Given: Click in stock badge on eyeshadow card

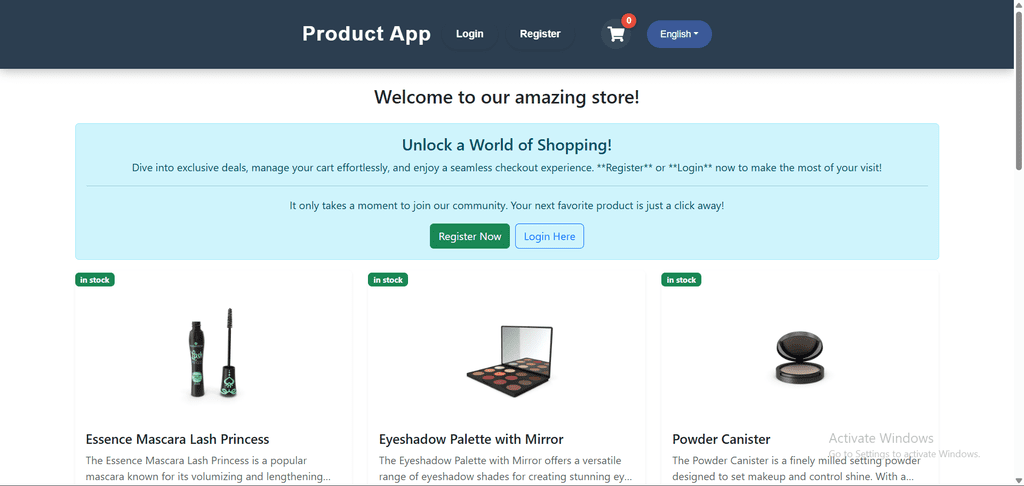Looking at the screenshot, I should tap(388, 280).
